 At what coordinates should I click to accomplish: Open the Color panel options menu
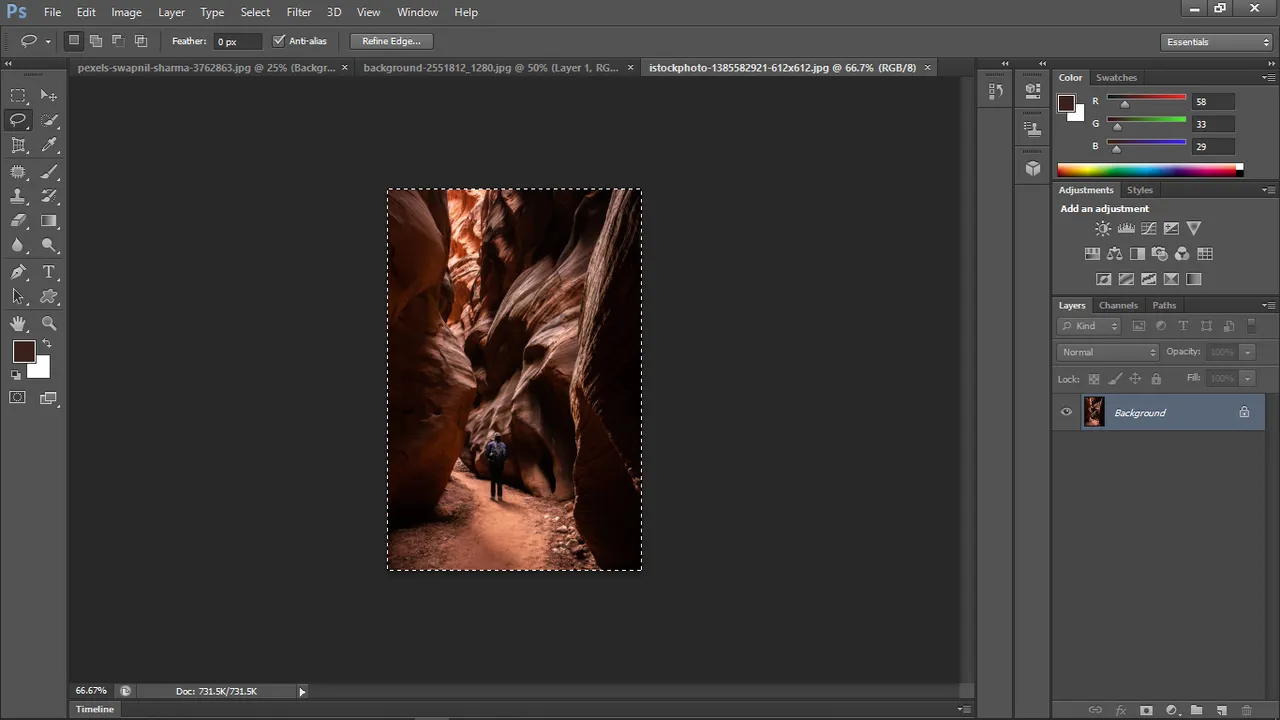click(1268, 78)
